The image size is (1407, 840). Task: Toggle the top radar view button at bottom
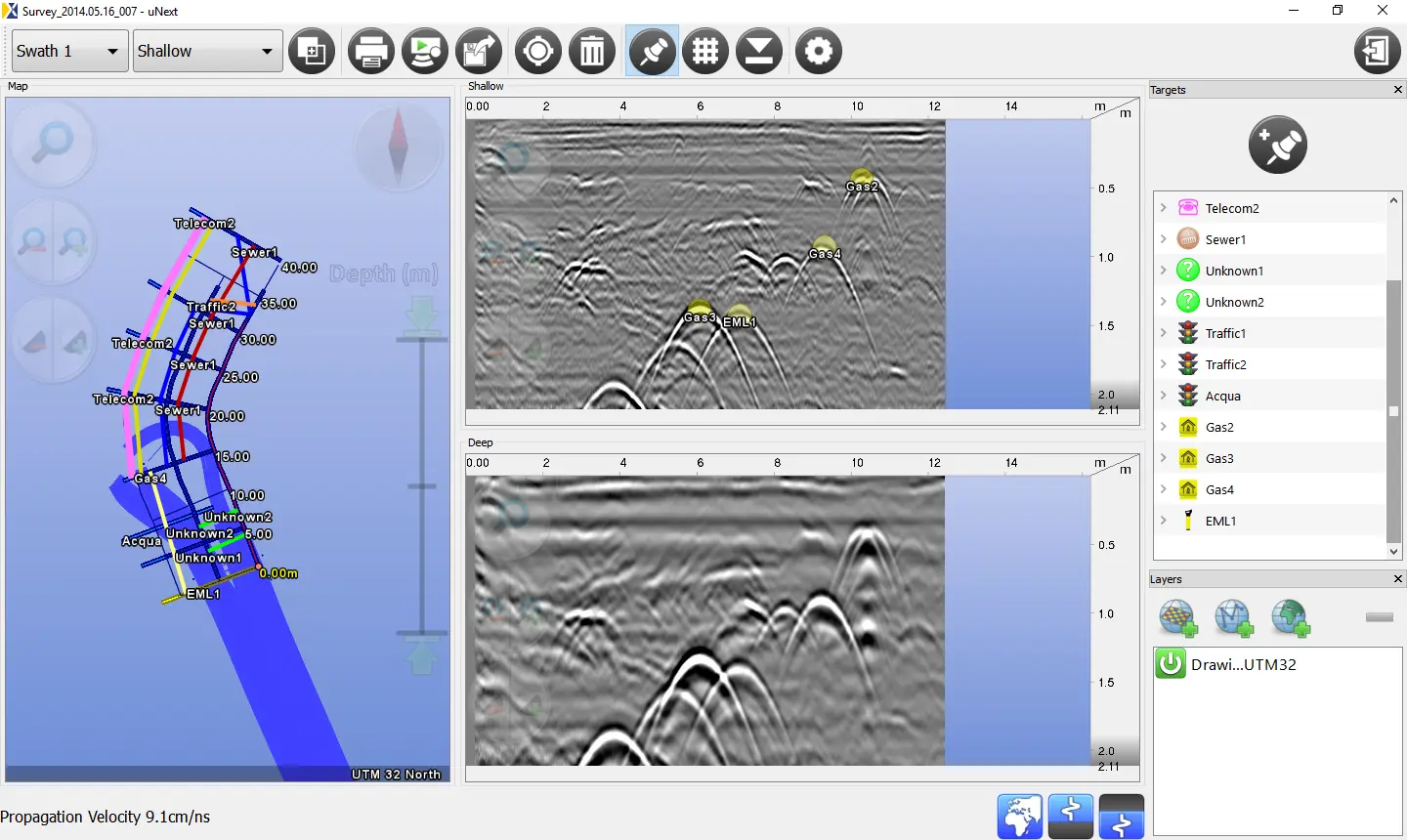(1070, 816)
